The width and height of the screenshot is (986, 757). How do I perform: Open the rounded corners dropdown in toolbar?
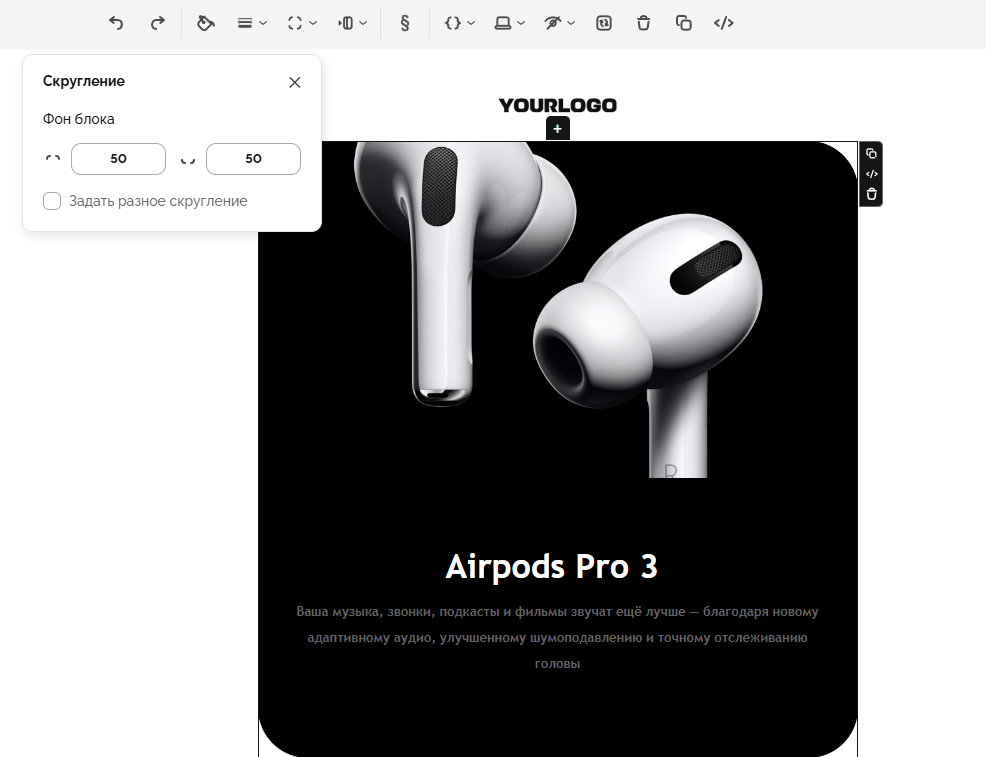[301, 23]
